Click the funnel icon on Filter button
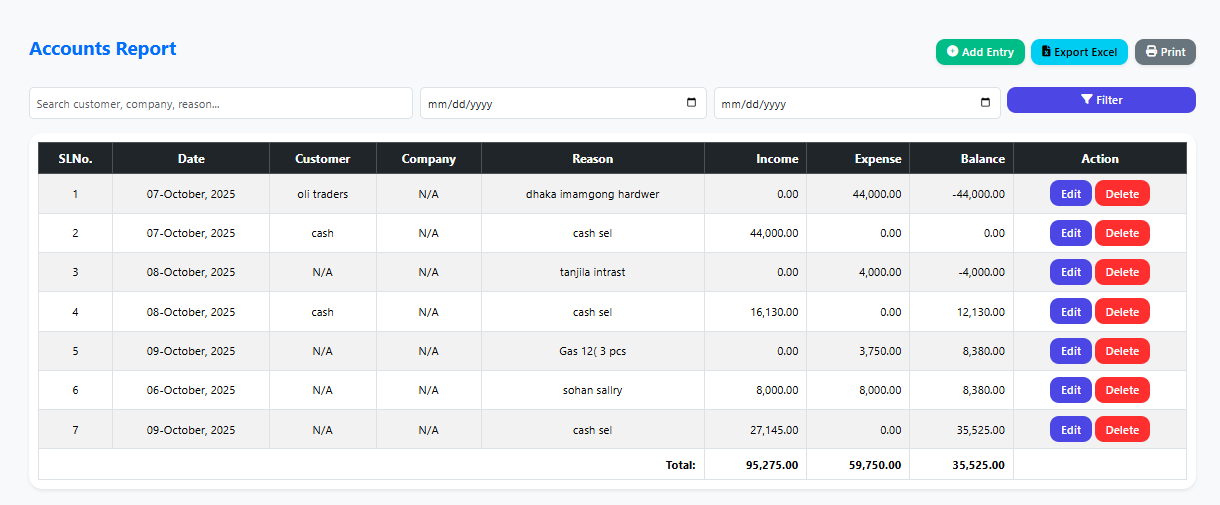 tap(1086, 100)
